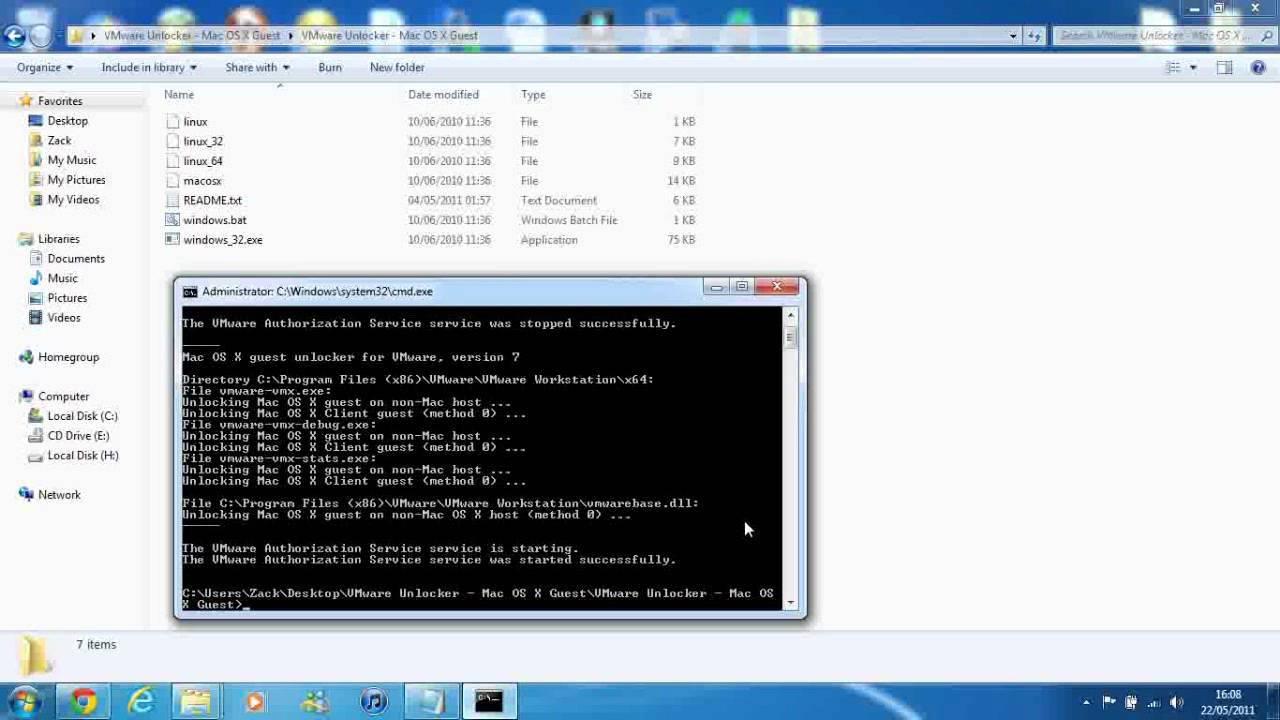Sort files by Type column header
The height and width of the screenshot is (720, 1280).
point(533,94)
